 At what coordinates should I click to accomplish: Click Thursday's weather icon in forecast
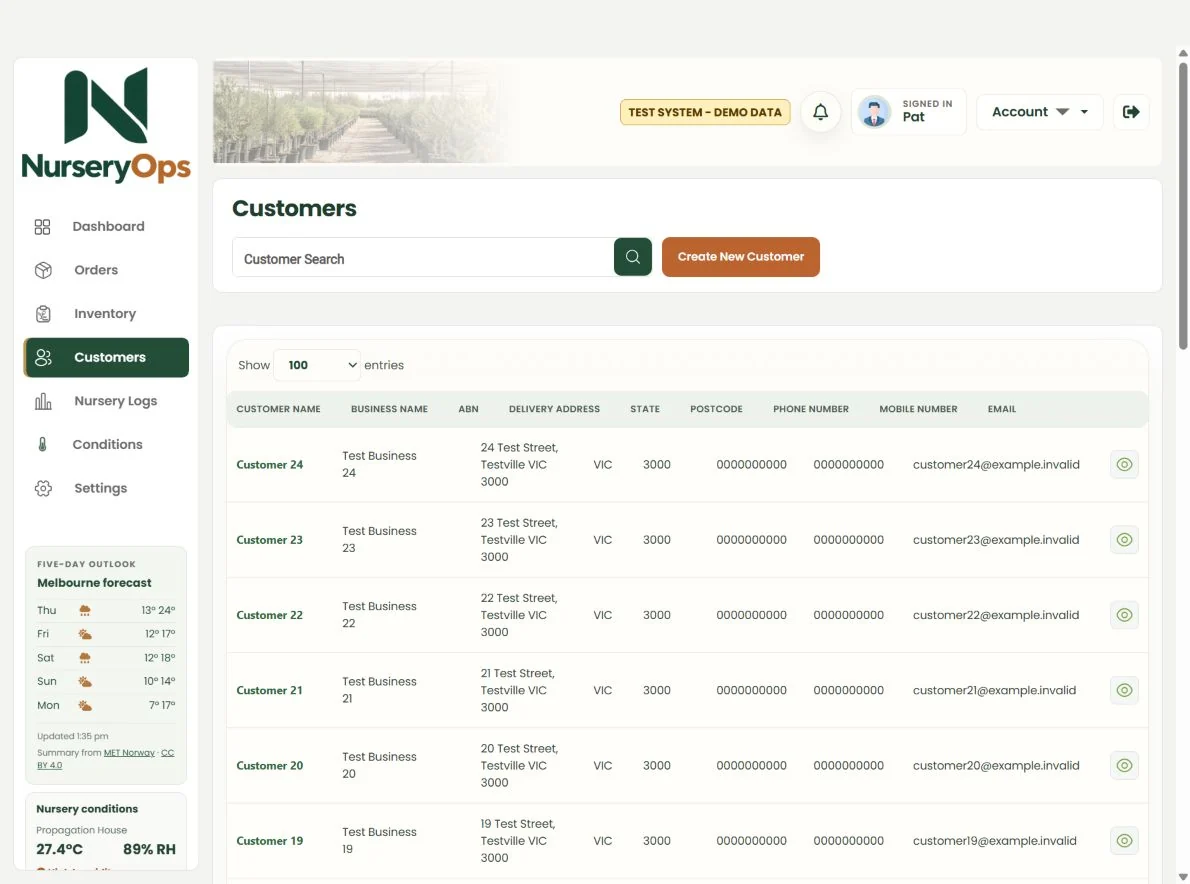coord(85,610)
